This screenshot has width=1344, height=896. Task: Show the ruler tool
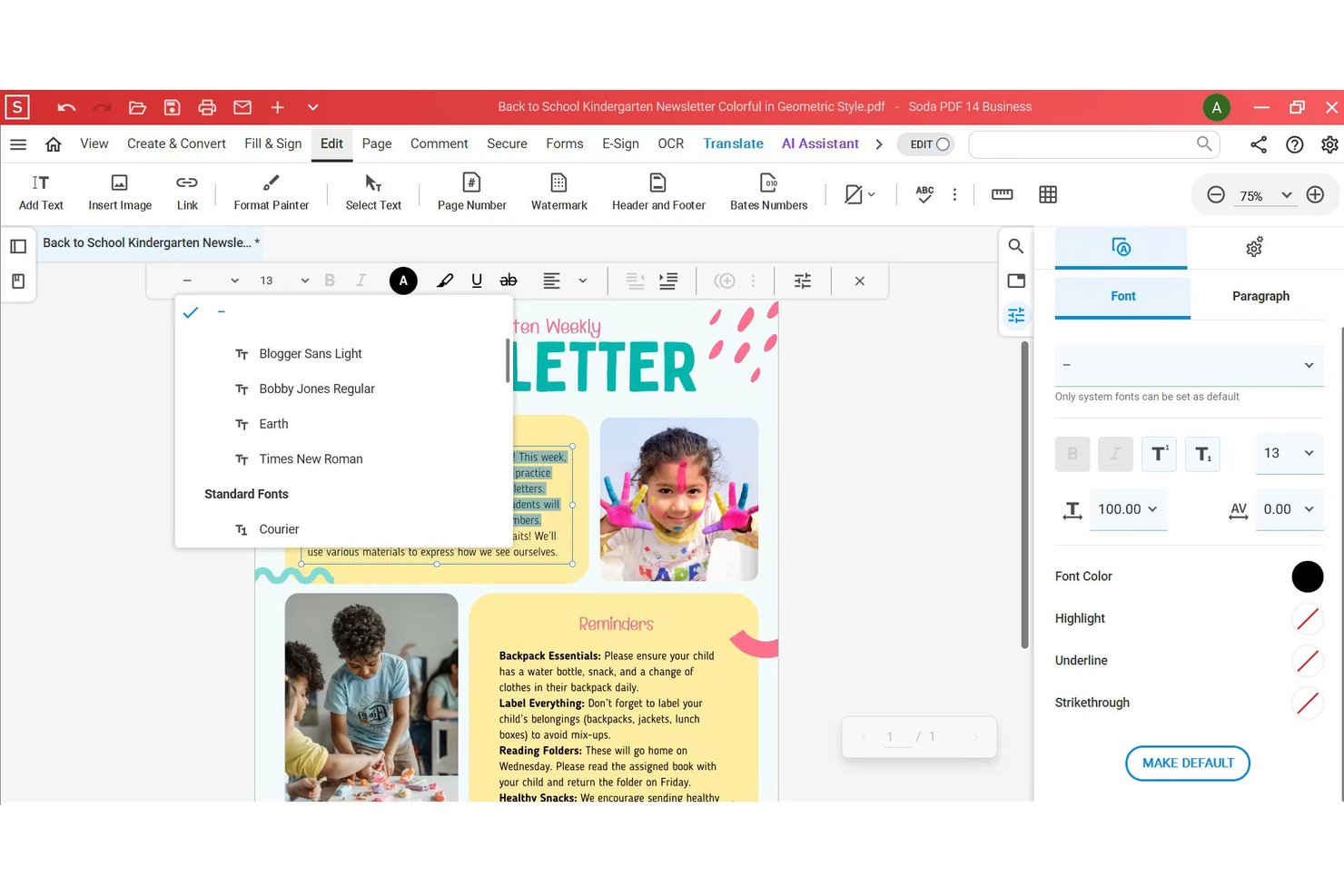click(x=1003, y=194)
